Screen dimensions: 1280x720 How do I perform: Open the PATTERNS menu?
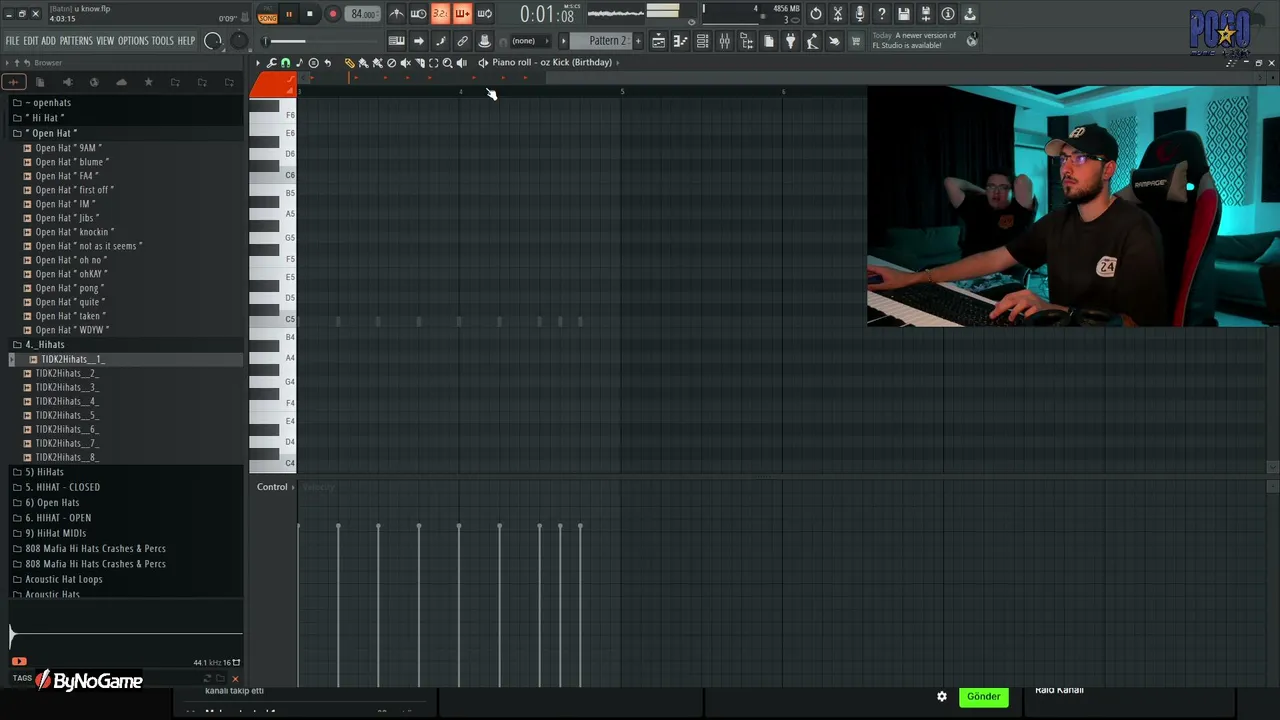click(x=76, y=41)
